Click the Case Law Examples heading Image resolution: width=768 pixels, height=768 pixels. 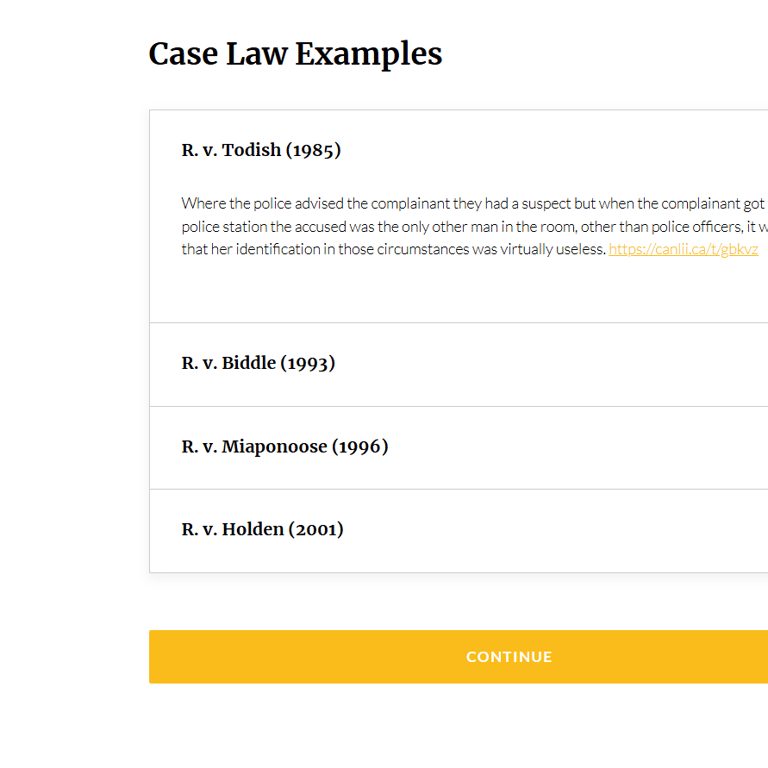click(295, 54)
